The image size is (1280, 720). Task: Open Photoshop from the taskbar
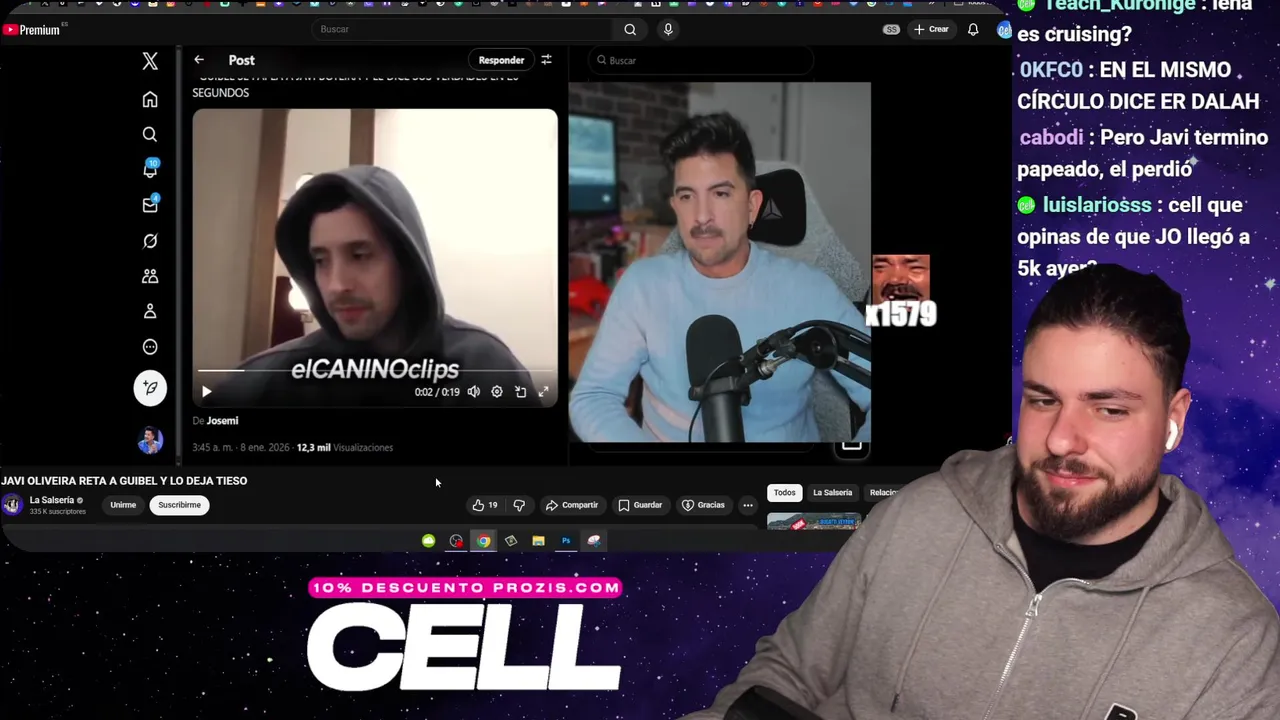(566, 541)
